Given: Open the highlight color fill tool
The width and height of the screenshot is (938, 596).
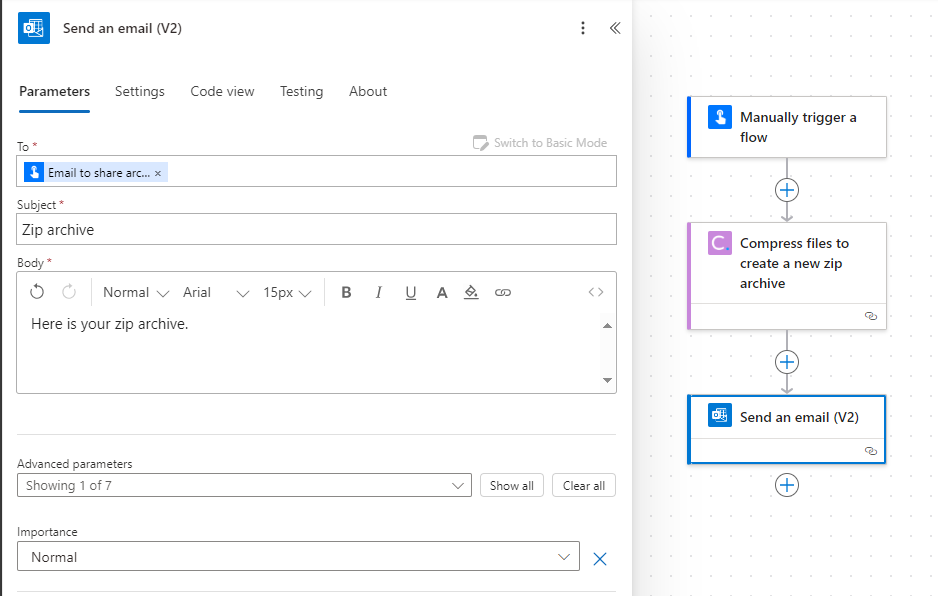Looking at the screenshot, I should [x=471, y=292].
